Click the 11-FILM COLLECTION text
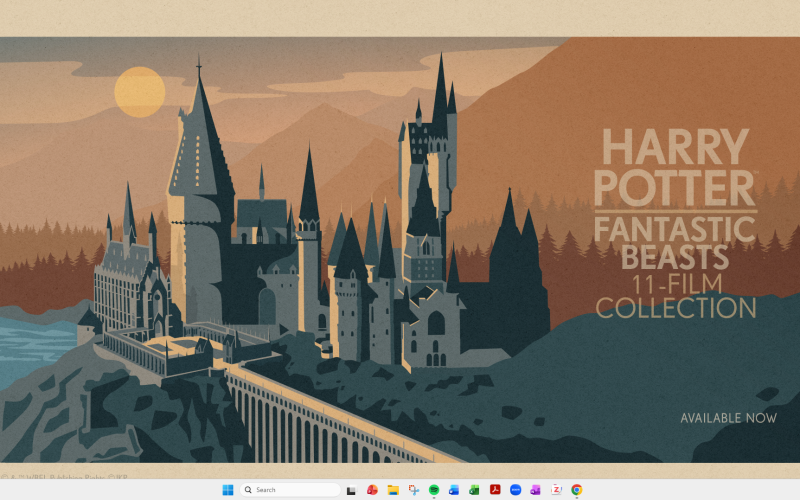The width and height of the screenshot is (800, 500). click(676, 296)
